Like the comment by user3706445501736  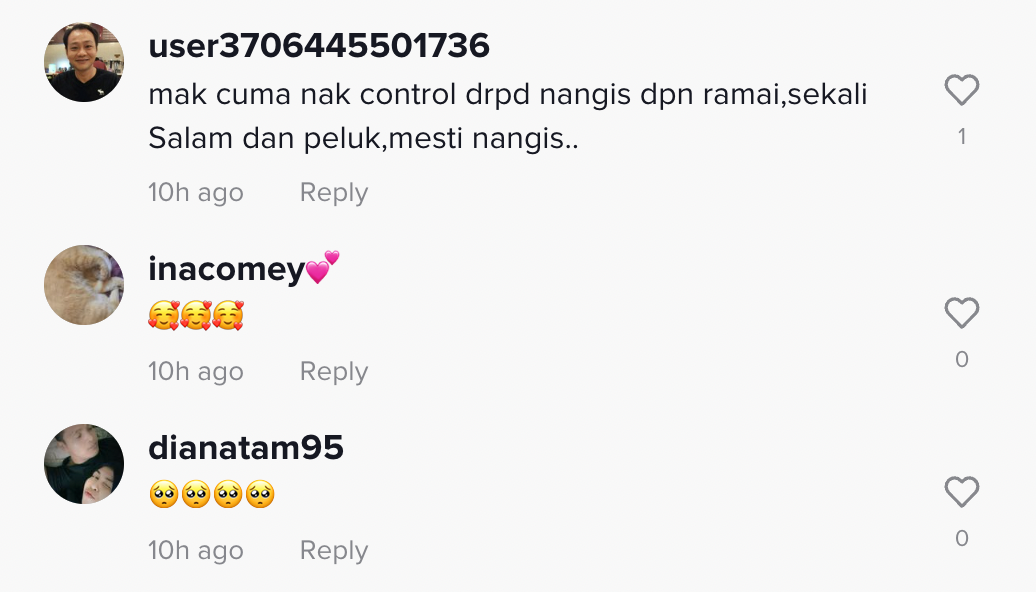click(961, 90)
